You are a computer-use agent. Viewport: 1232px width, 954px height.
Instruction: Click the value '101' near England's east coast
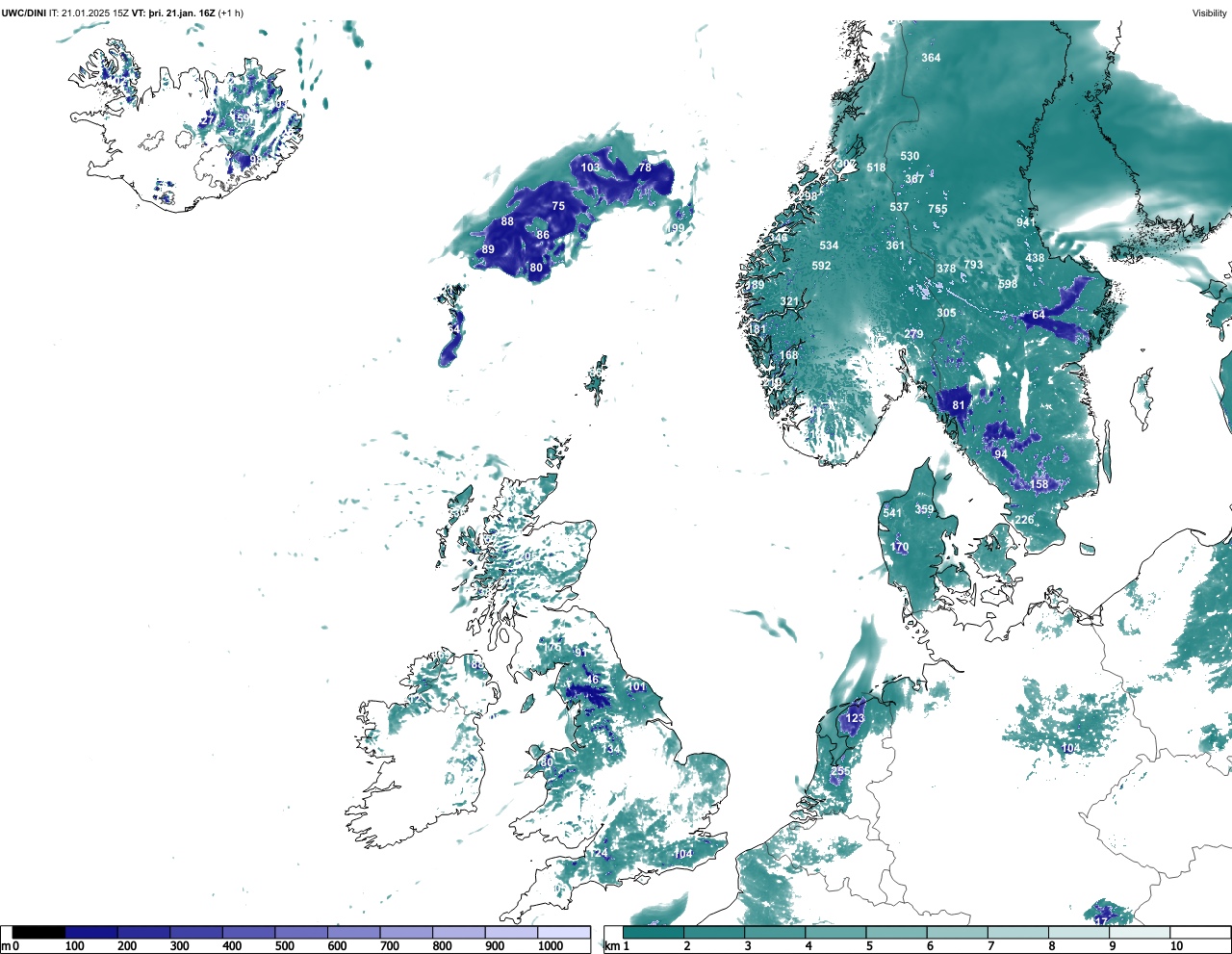[x=637, y=686]
